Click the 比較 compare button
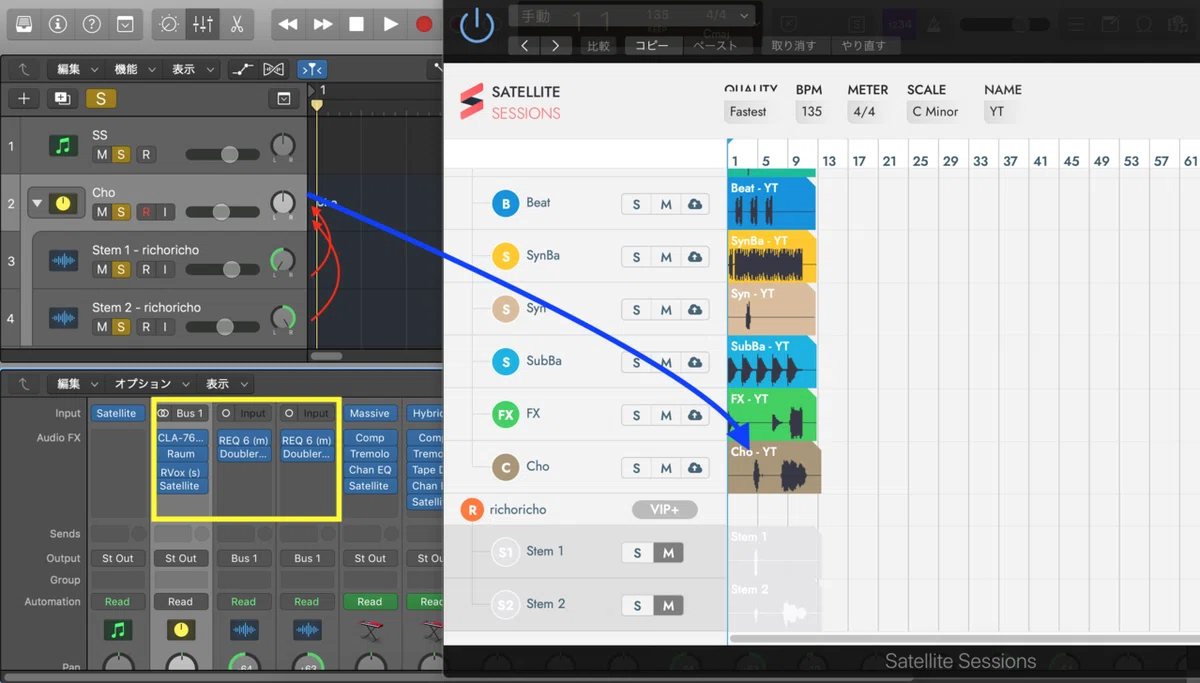The image size is (1200, 683). (599, 46)
